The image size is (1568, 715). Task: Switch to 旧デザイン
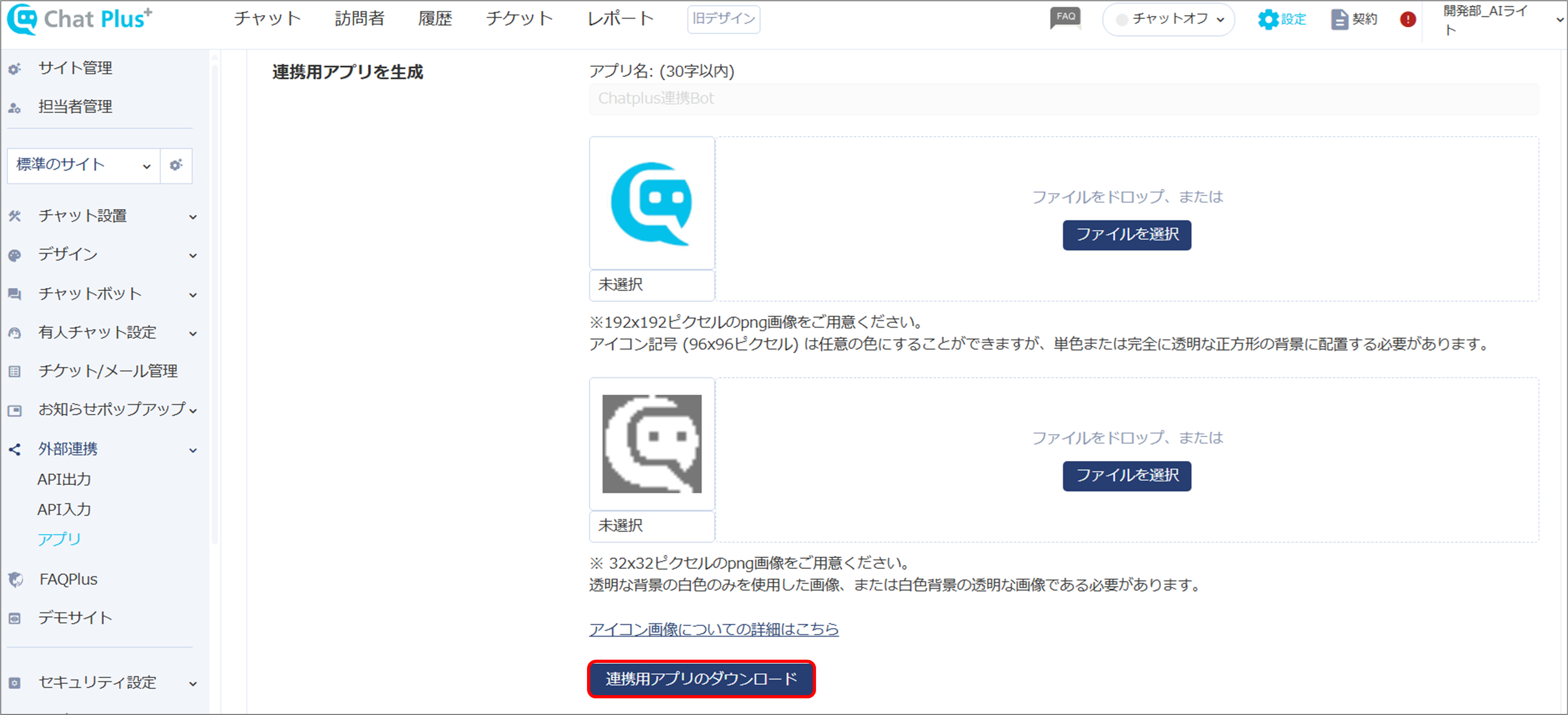(723, 19)
